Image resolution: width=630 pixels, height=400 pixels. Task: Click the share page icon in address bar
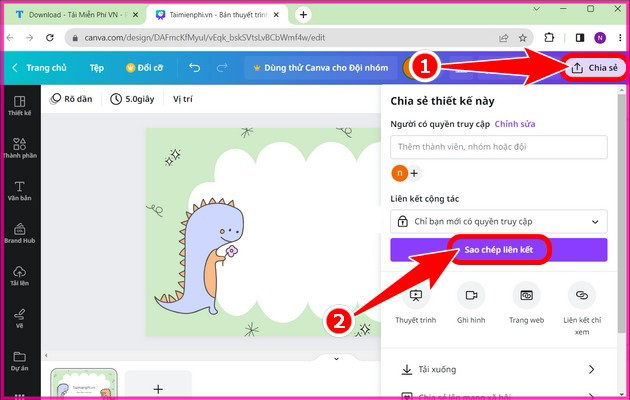pos(503,38)
